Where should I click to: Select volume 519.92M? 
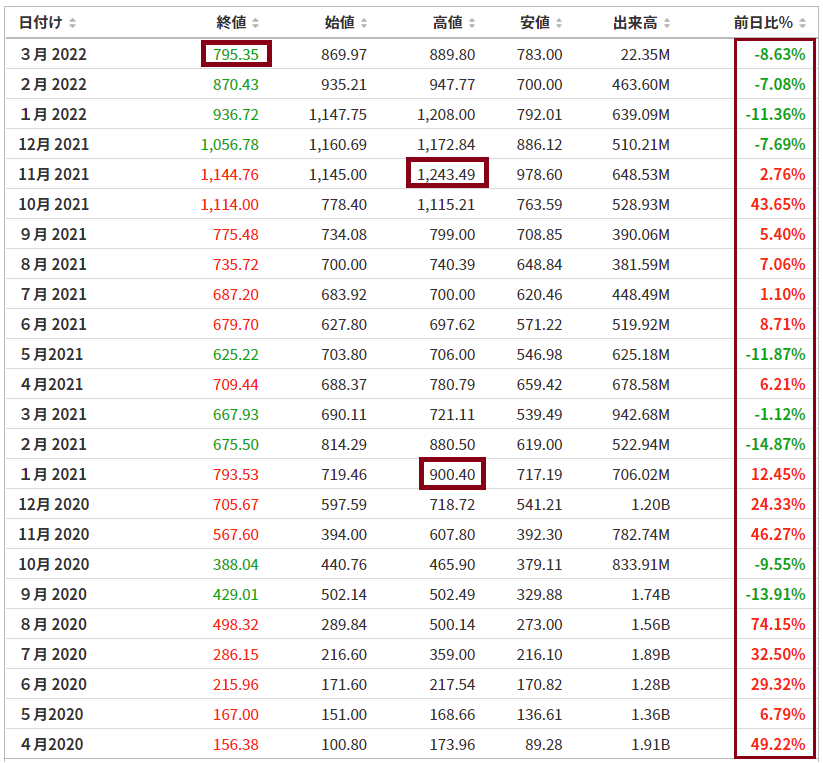pos(641,324)
